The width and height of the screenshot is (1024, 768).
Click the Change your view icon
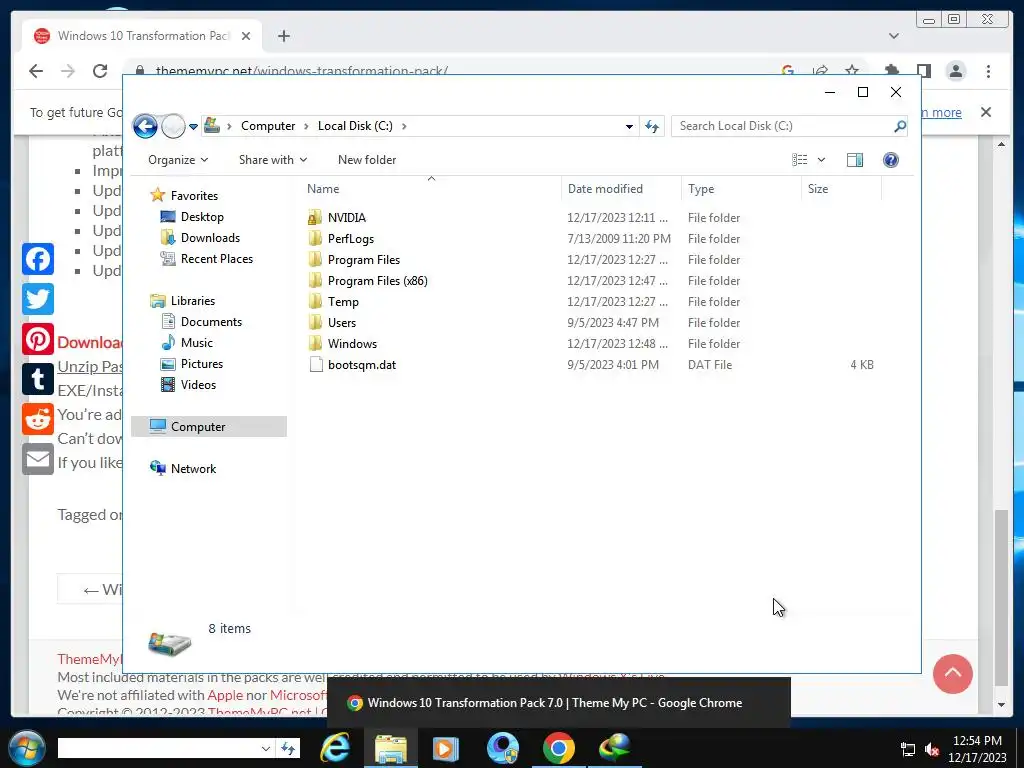click(x=799, y=160)
